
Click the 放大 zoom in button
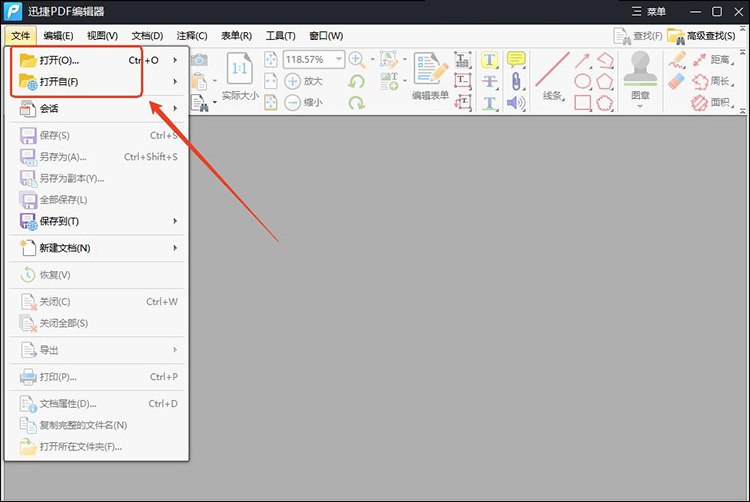(x=304, y=81)
